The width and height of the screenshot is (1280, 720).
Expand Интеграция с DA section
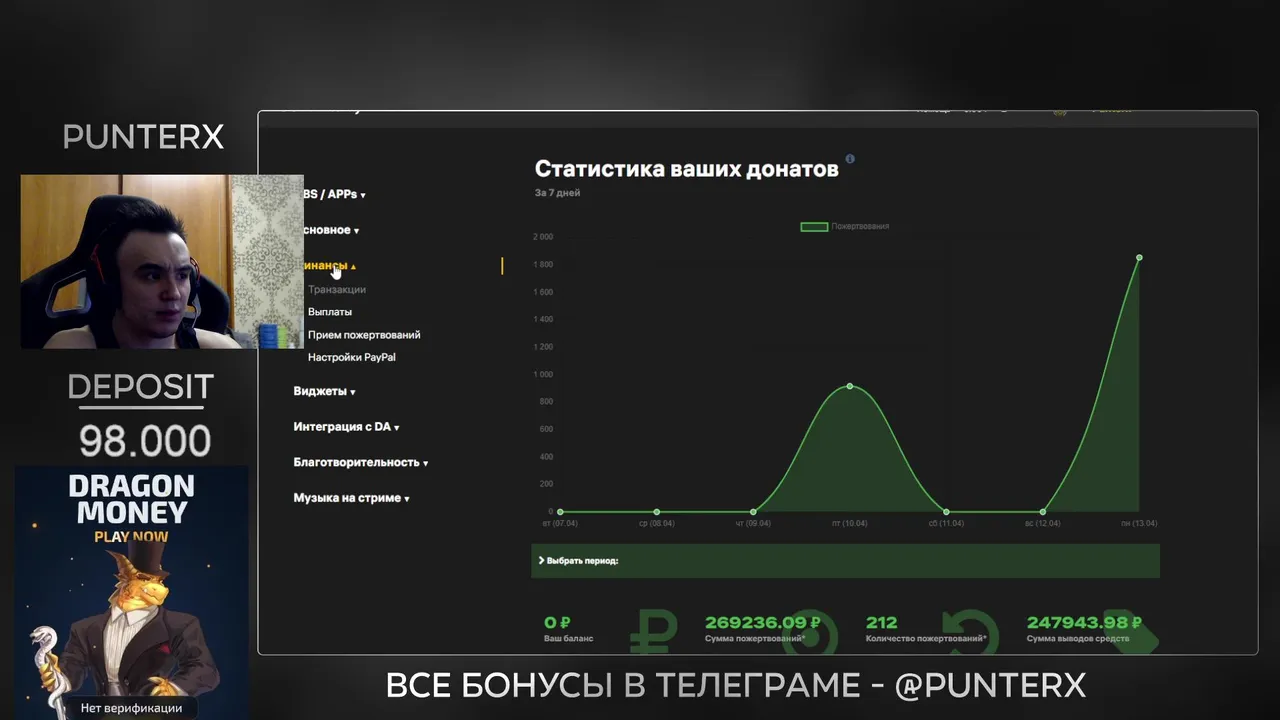(x=346, y=427)
